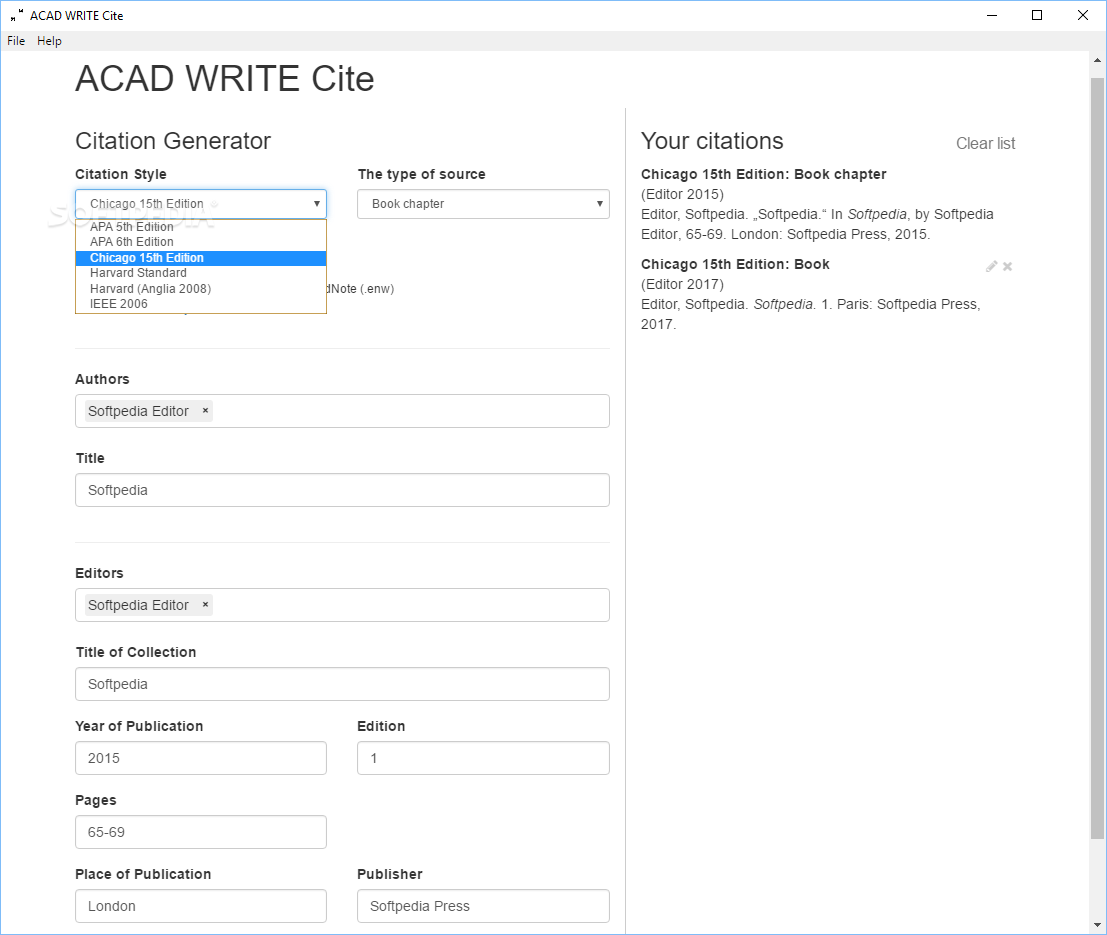Remove the Softpedia Editor tag from Authors
1107x935 pixels.
[205, 411]
